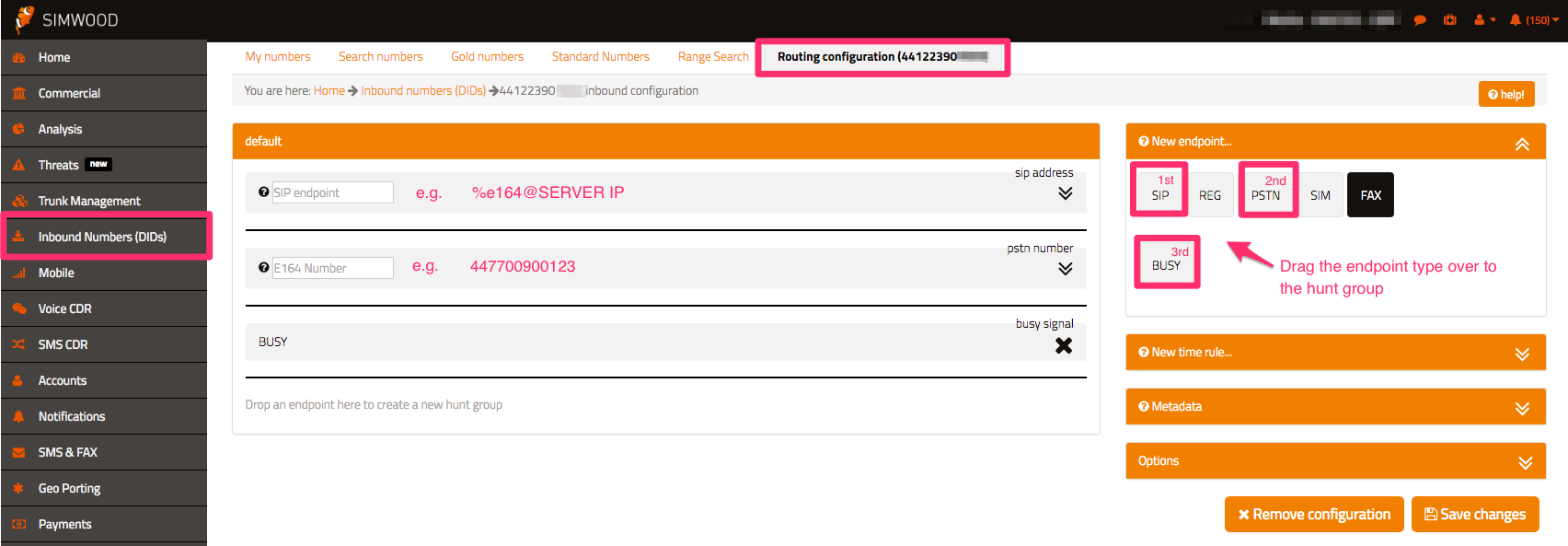Open the bell notifications (150) dropdown
Viewport: 1568px width, 546px height.
[x=1534, y=19]
